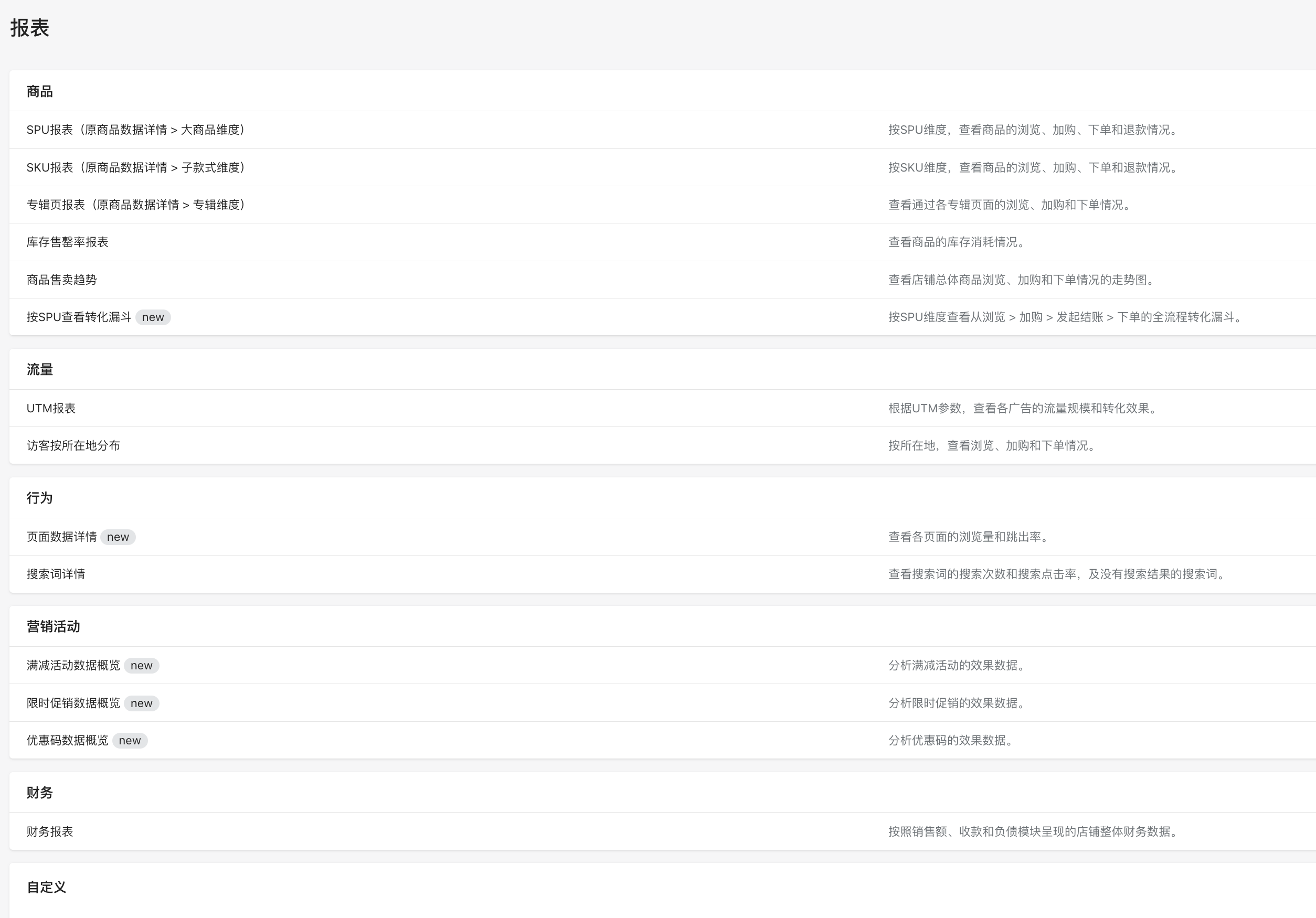
Task: Open the UTM报表 traffic report
Action: [x=51, y=408]
